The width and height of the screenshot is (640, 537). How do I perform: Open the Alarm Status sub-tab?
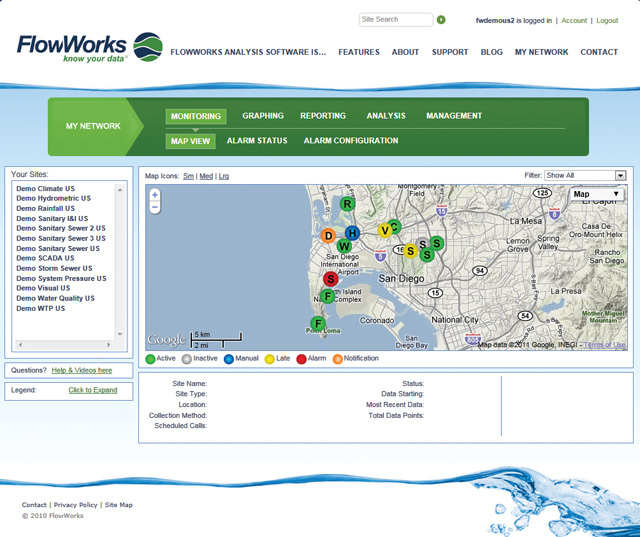pos(257,141)
